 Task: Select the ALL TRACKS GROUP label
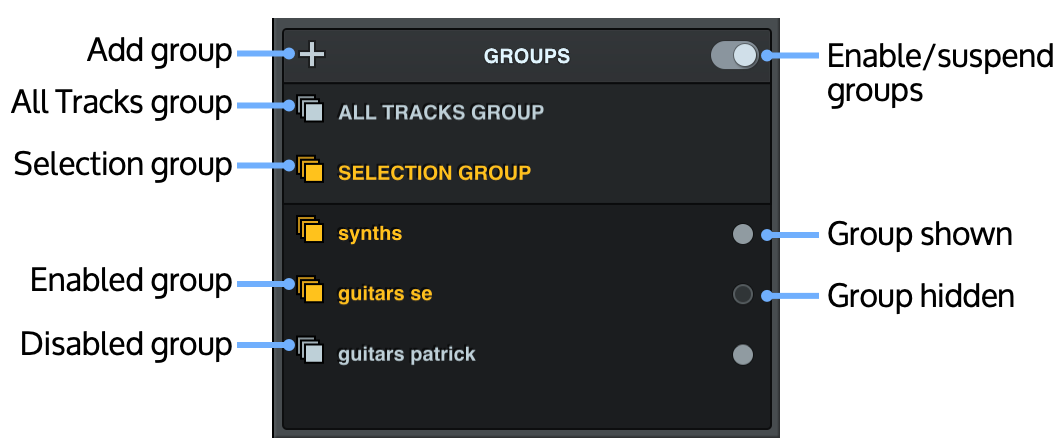tap(441, 113)
